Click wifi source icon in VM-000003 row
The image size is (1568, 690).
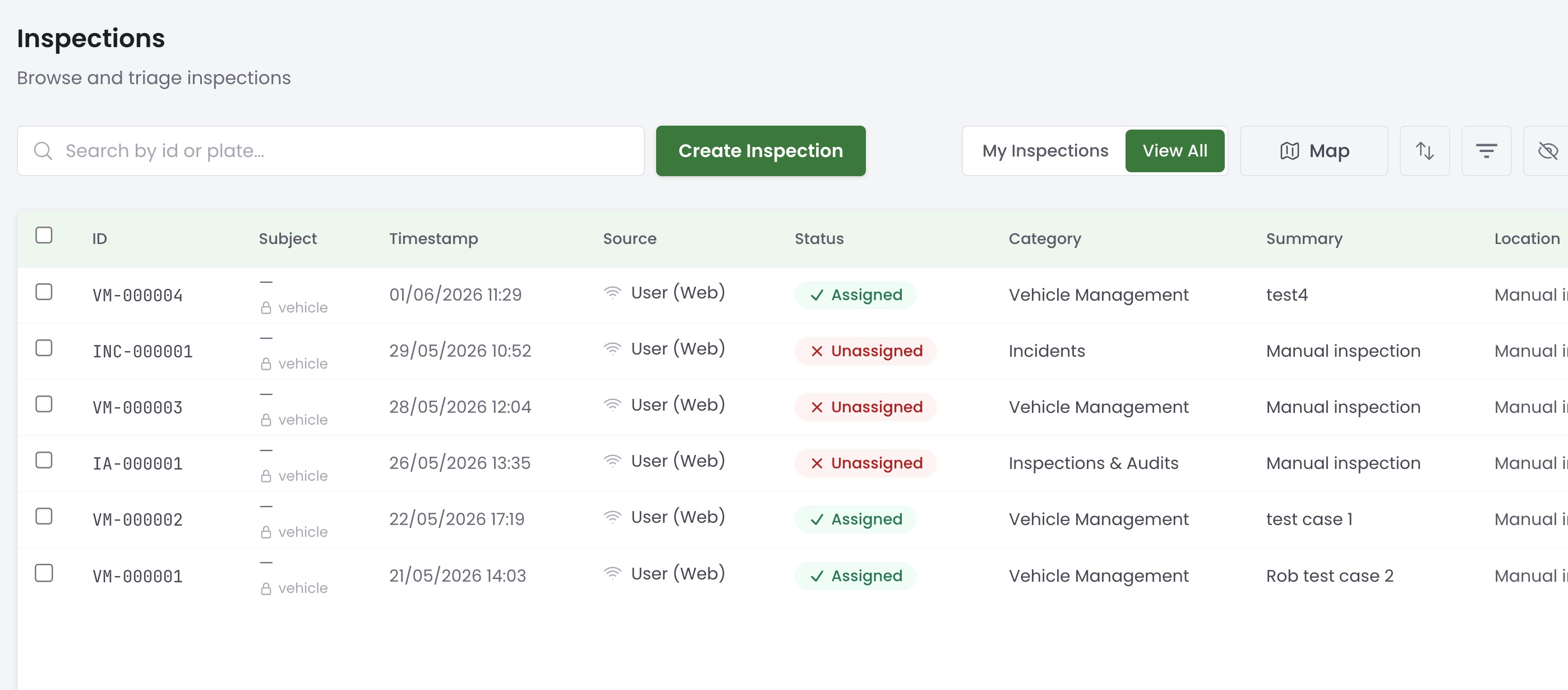[612, 405]
